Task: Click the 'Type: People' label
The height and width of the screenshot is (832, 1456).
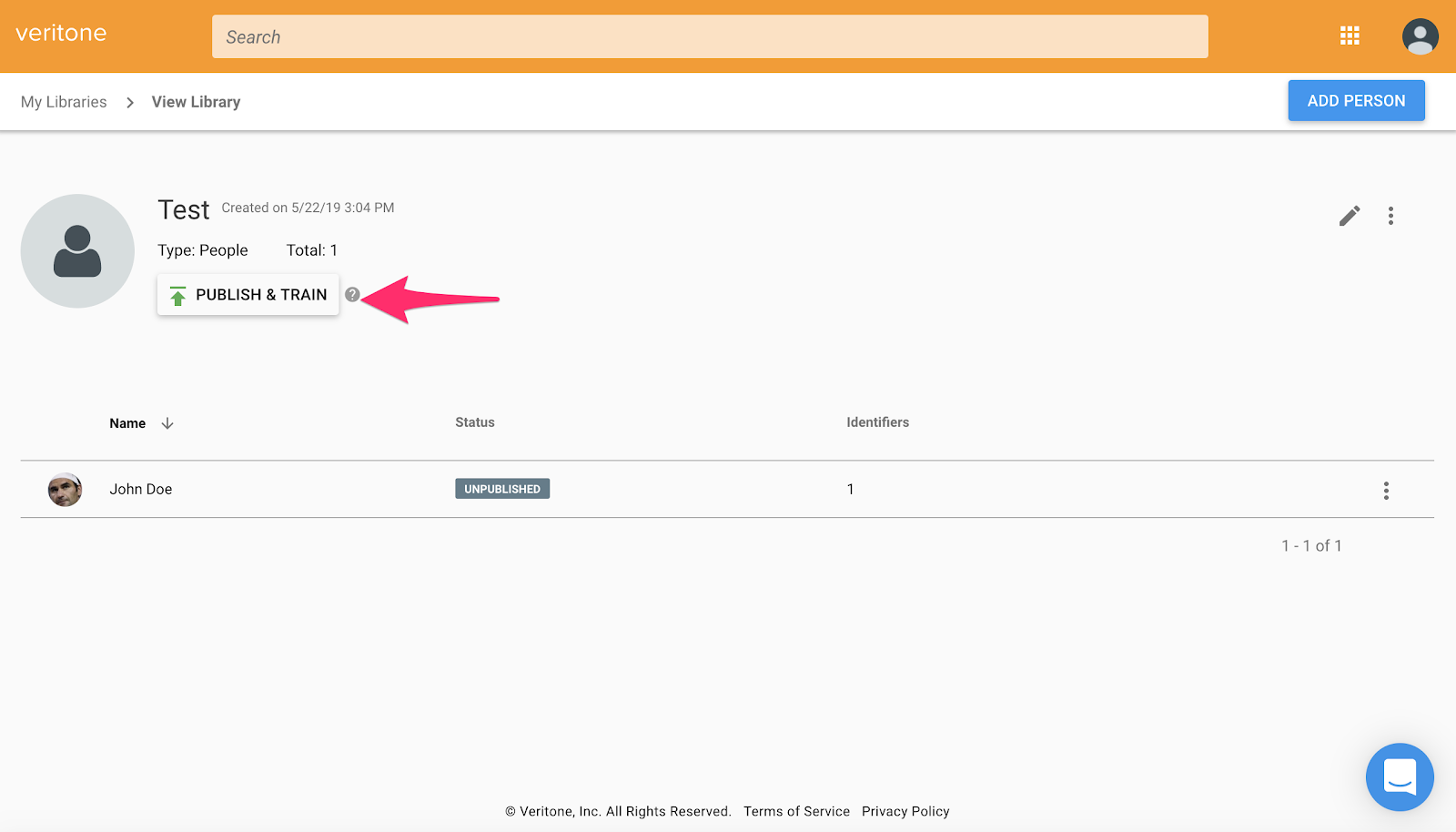Action: point(203,250)
